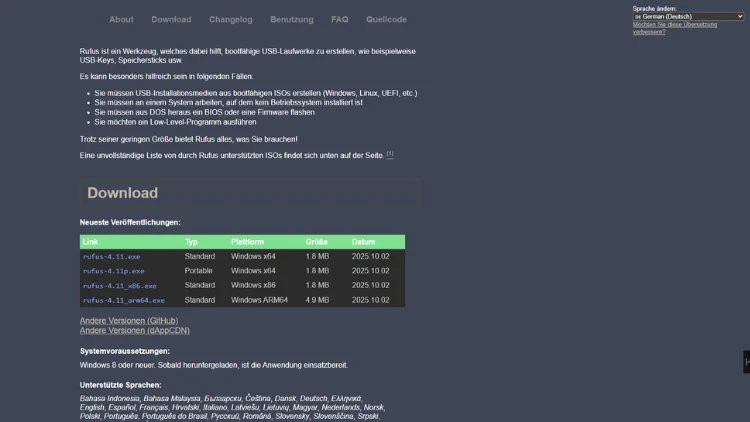Image resolution: width=750 pixels, height=422 pixels.
Task: Click the Größe column header
Action: pos(317,242)
